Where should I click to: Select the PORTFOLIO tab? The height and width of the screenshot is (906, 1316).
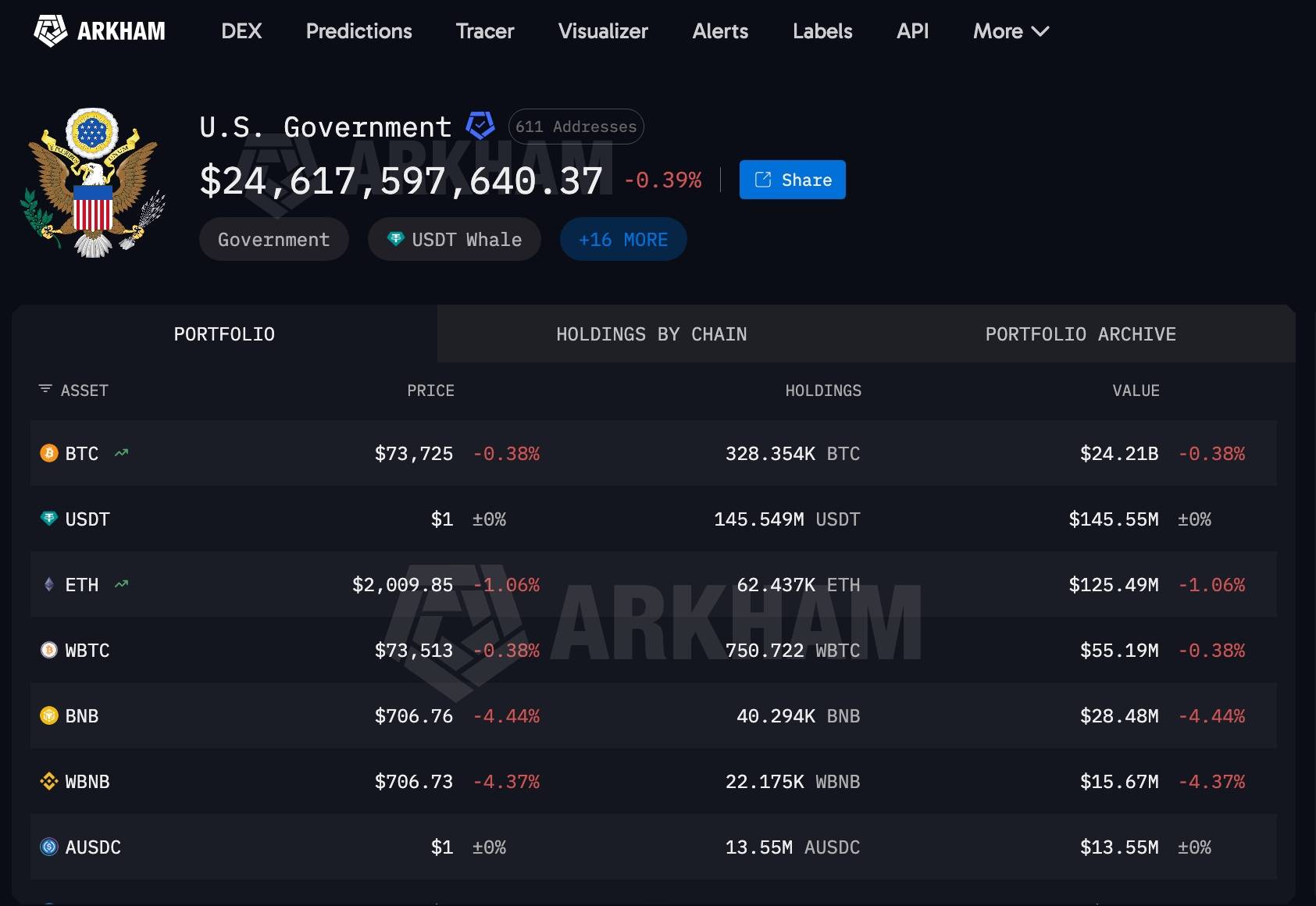224,334
